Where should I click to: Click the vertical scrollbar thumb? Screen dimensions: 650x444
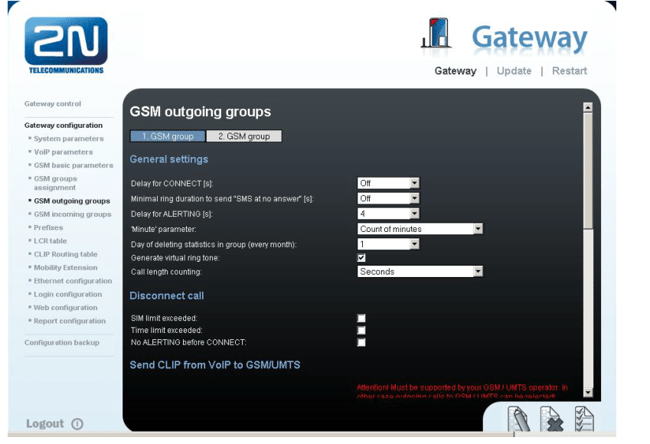[587, 170]
